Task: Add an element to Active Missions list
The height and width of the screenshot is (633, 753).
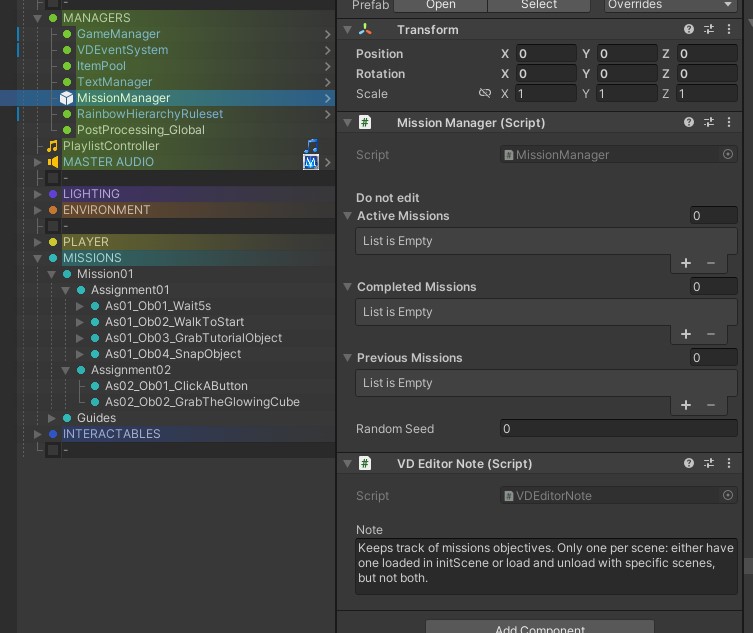Action: [x=686, y=263]
